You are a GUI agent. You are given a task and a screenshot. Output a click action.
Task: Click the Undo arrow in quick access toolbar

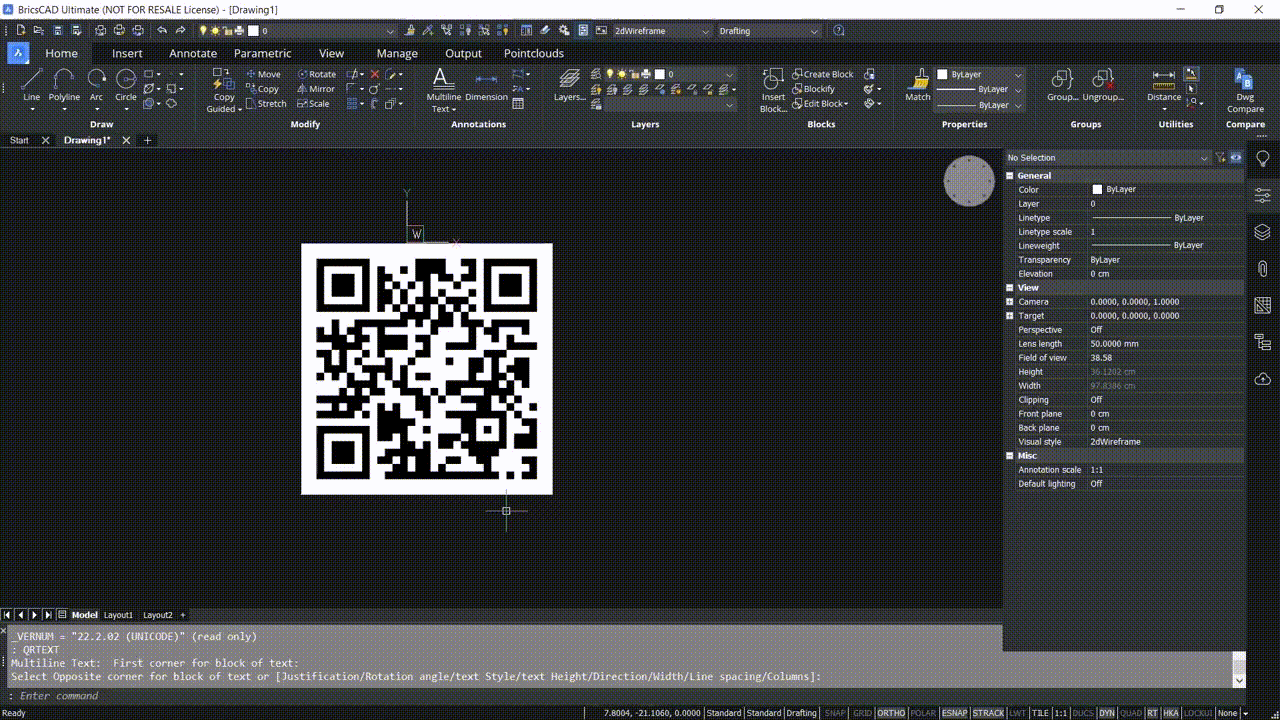(162, 31)
